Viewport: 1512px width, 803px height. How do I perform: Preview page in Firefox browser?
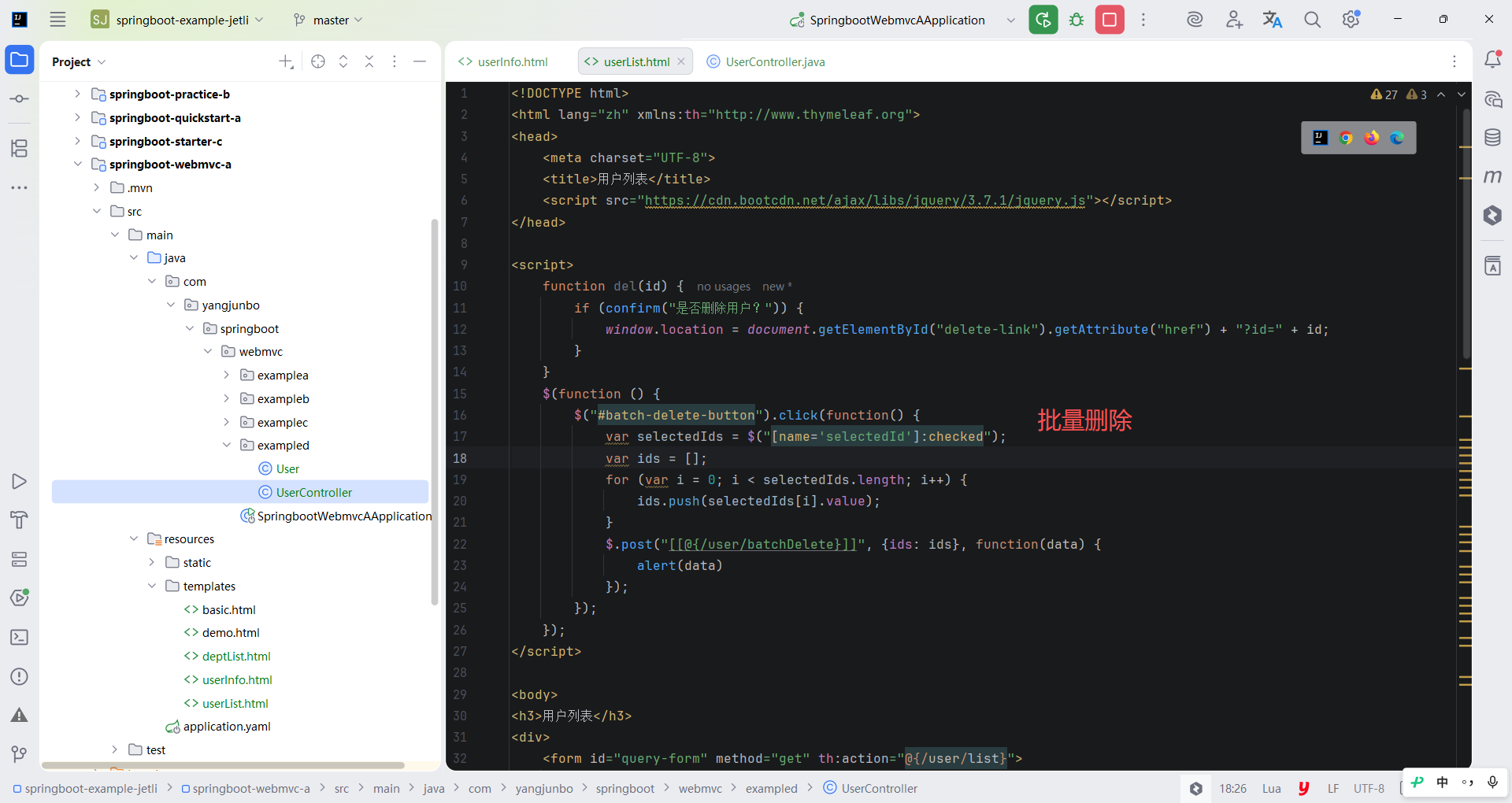coord(1372,138)
